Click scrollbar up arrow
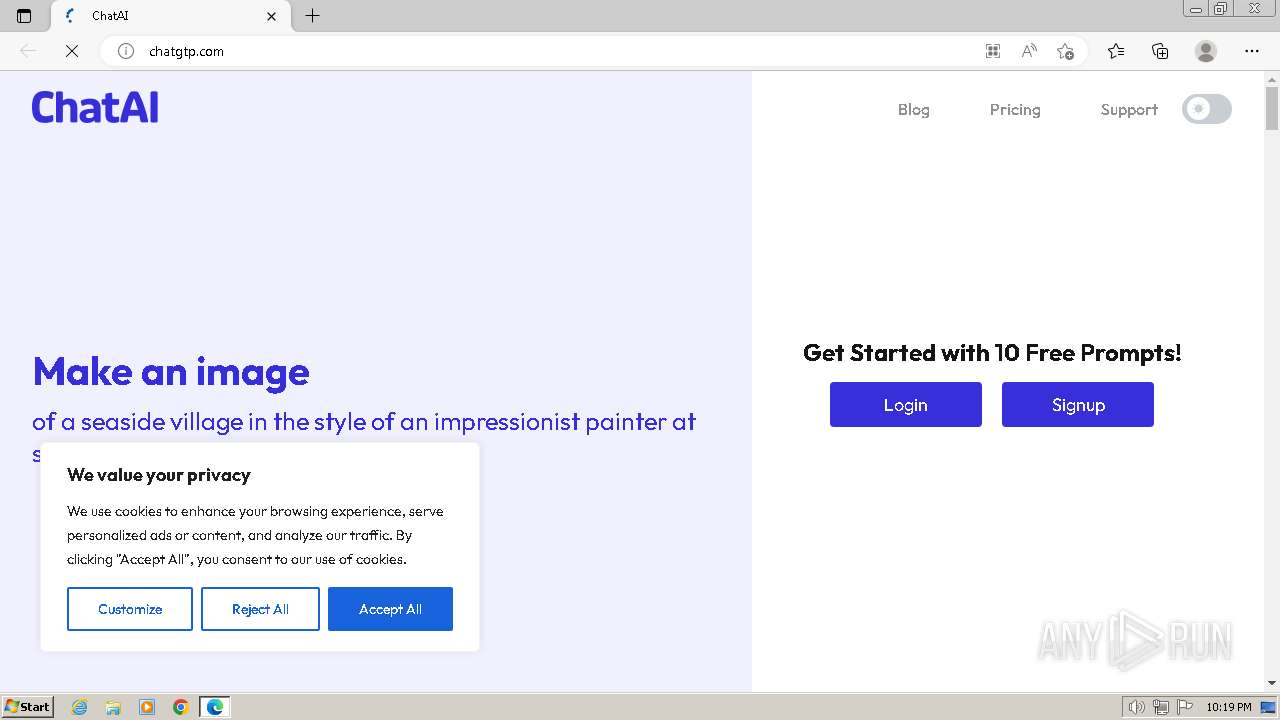 pos(1272,79)
